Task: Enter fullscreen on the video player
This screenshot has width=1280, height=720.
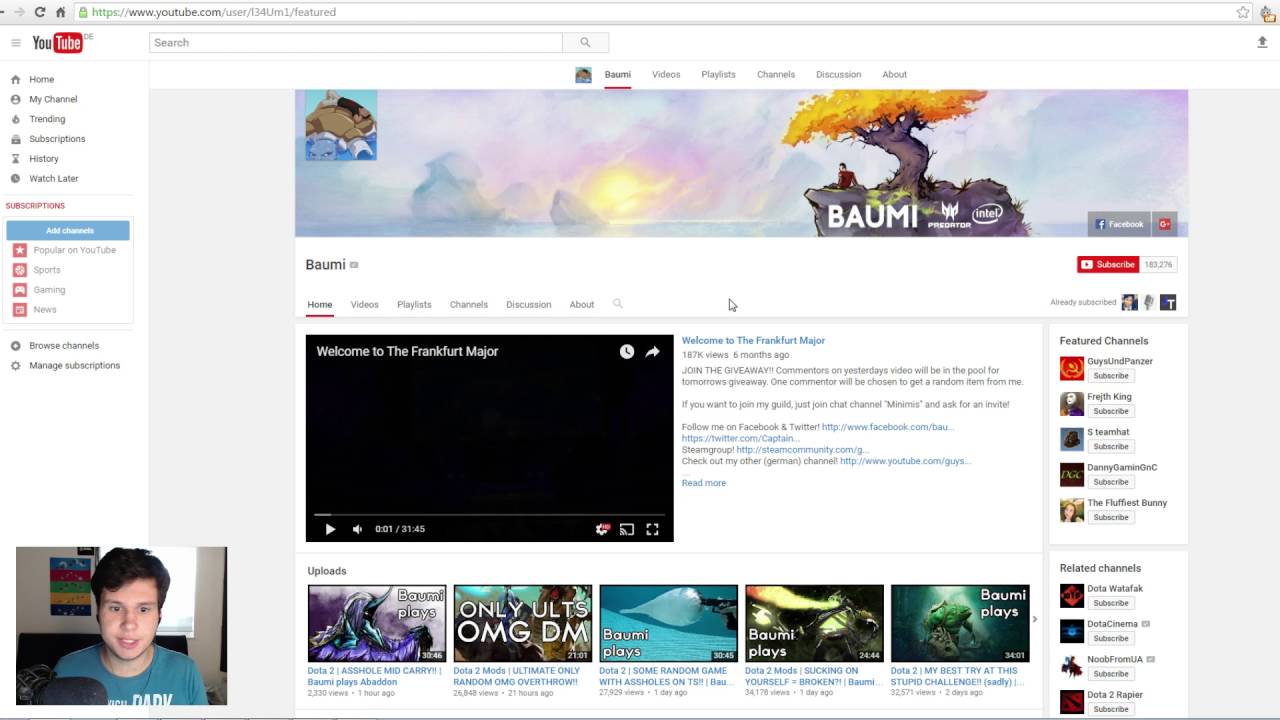Action: (652, 529)
